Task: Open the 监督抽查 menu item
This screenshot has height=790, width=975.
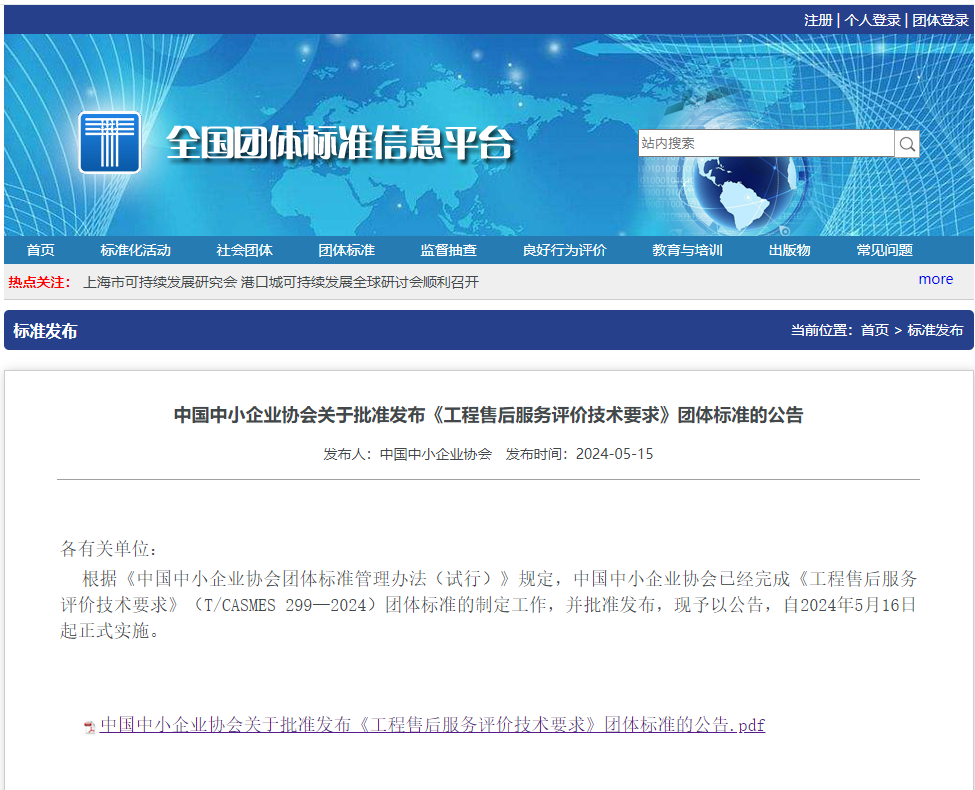Action: (448, 250)
